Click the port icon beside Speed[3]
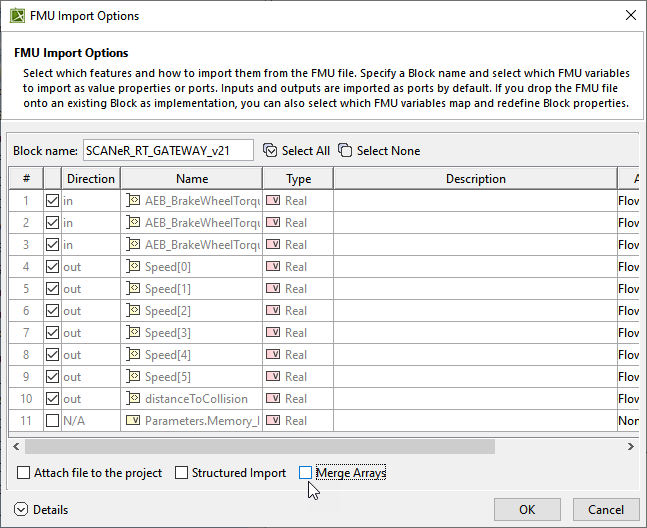Image resolution: width=647 pixels, height=528 pixels. pyautogui.click(x=133, y=333)
